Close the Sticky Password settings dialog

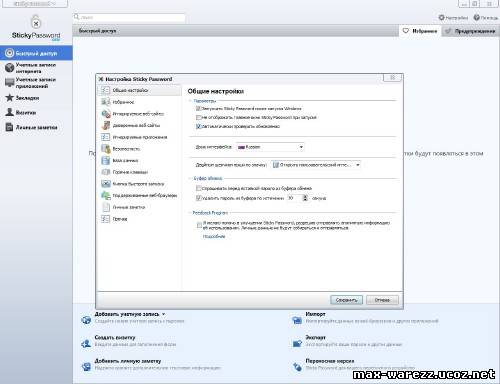[x=392, y=78]
